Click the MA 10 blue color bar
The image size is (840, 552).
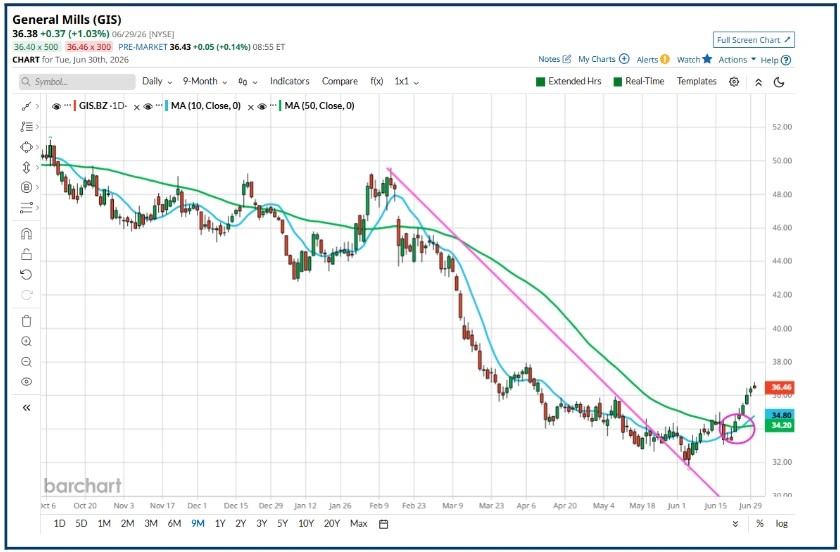tap(167, 106)
